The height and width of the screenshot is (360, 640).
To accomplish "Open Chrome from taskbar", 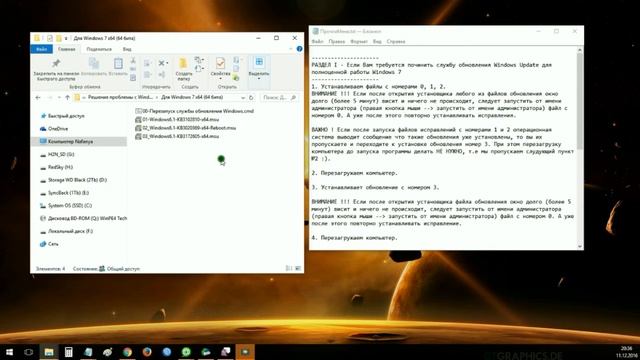I will click(127, 352).
